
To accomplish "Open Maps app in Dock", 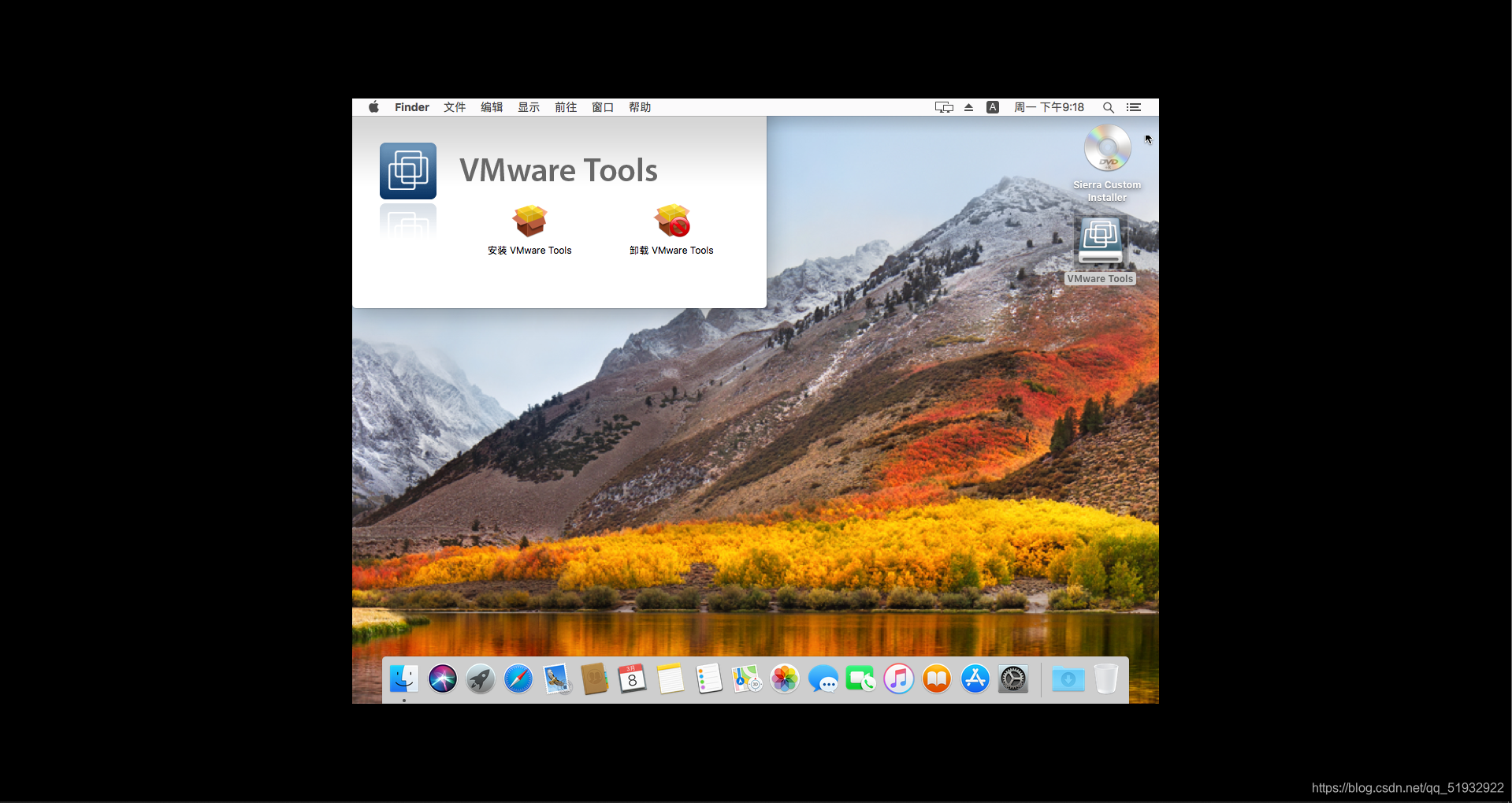I will pyautogui.click(x=747, y=678).
